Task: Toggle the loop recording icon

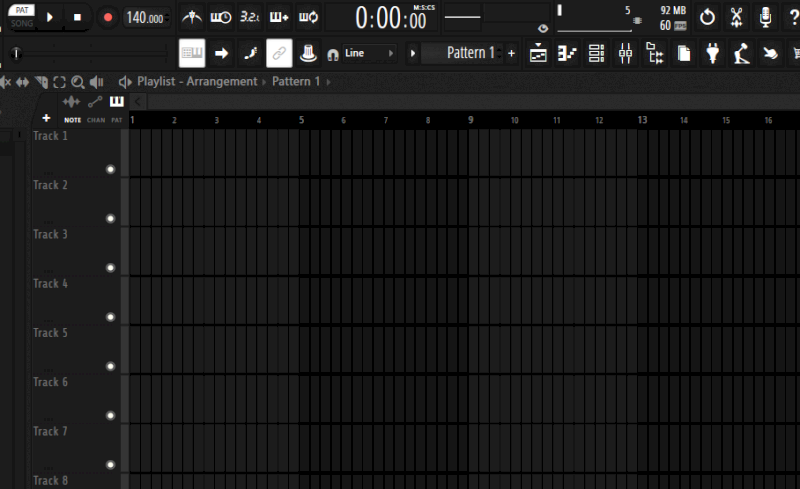Action: [308, 17]
